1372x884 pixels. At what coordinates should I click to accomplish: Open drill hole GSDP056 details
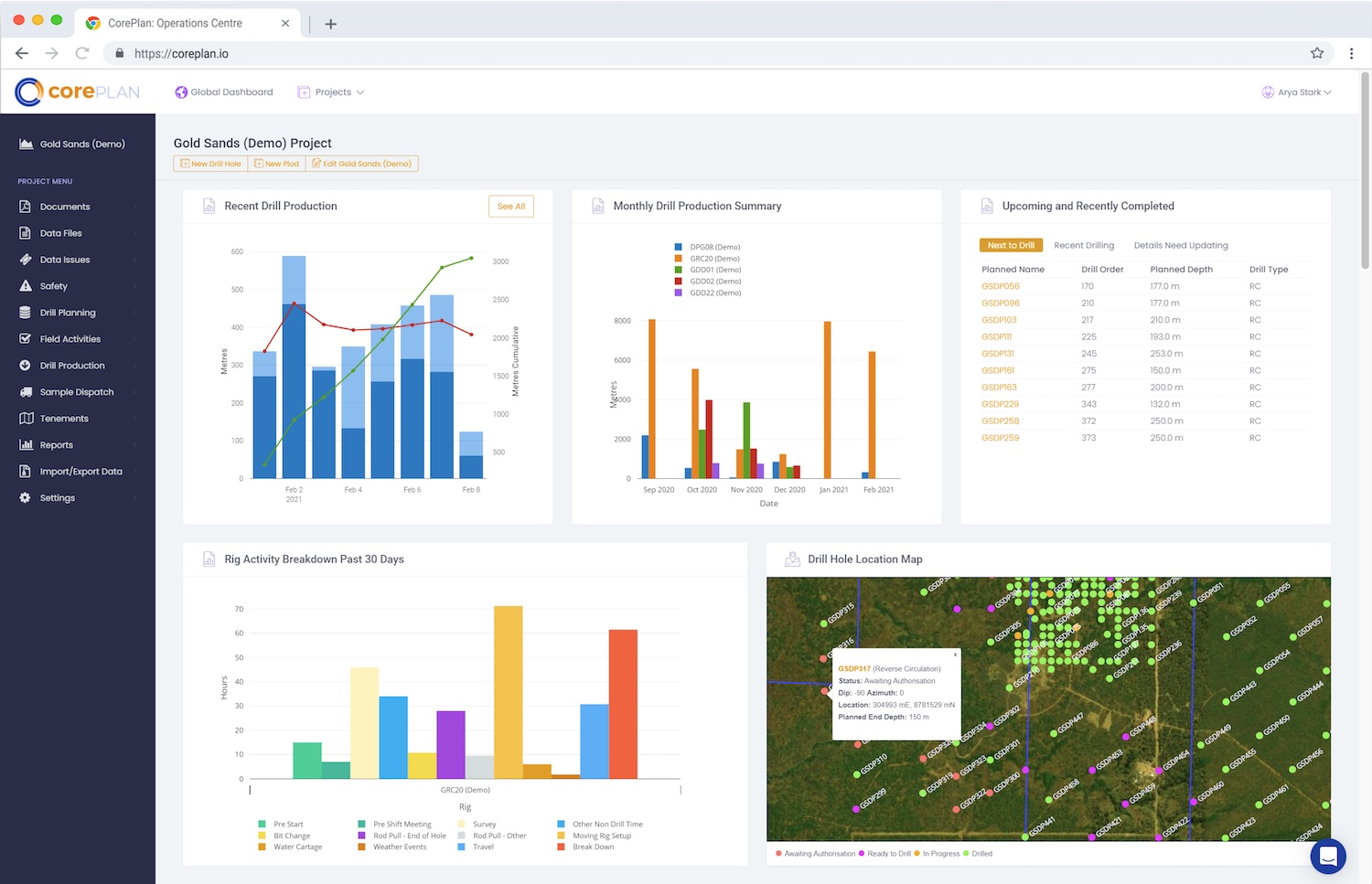coord(1000,286)
